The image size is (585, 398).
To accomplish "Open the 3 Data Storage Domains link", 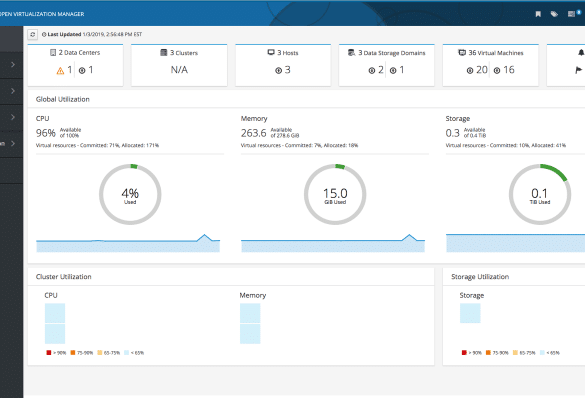I will pyautogui.click(x=392, y=53).
